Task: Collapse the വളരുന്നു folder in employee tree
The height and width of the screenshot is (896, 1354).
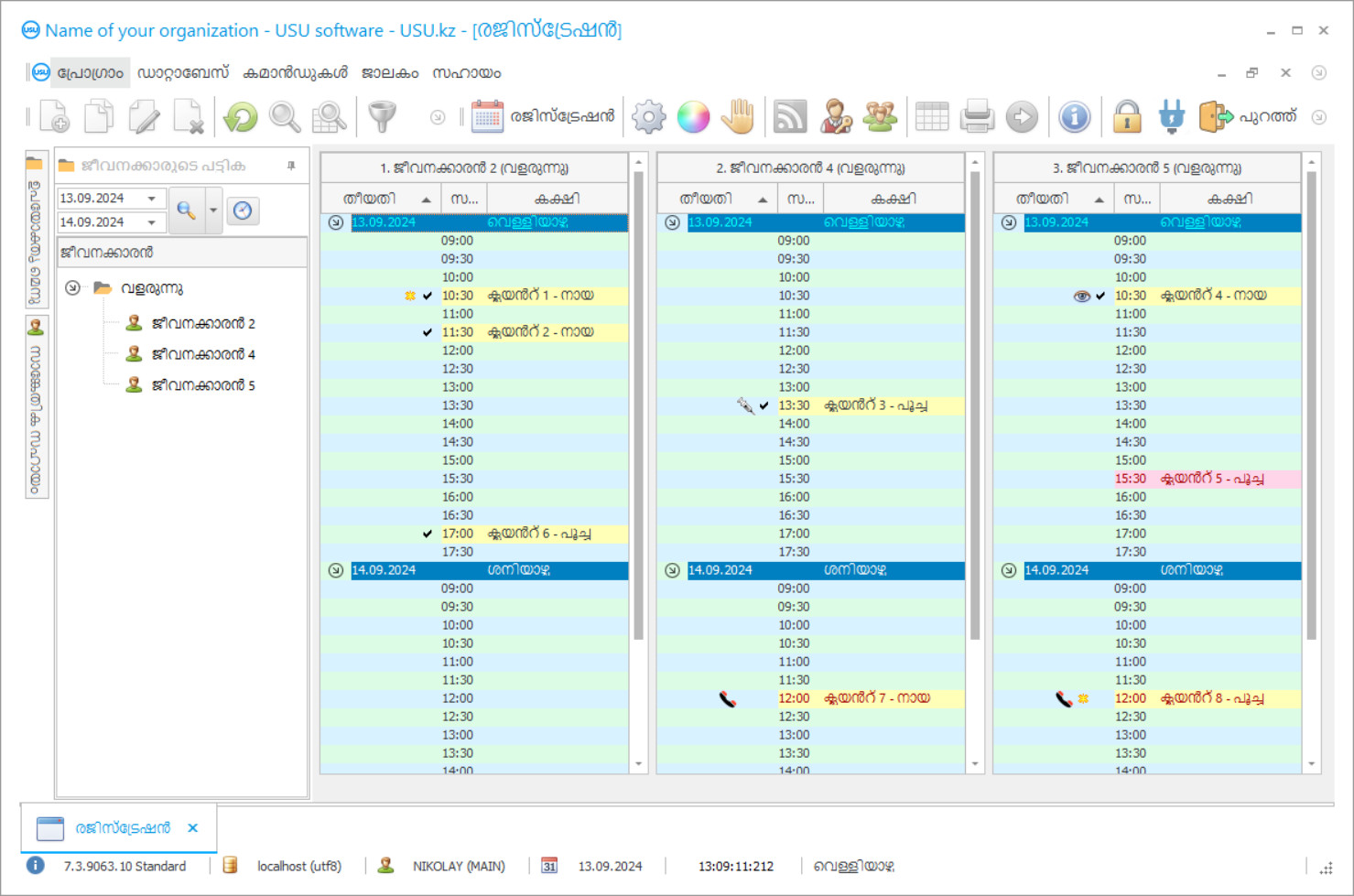Action: point(73,288)
